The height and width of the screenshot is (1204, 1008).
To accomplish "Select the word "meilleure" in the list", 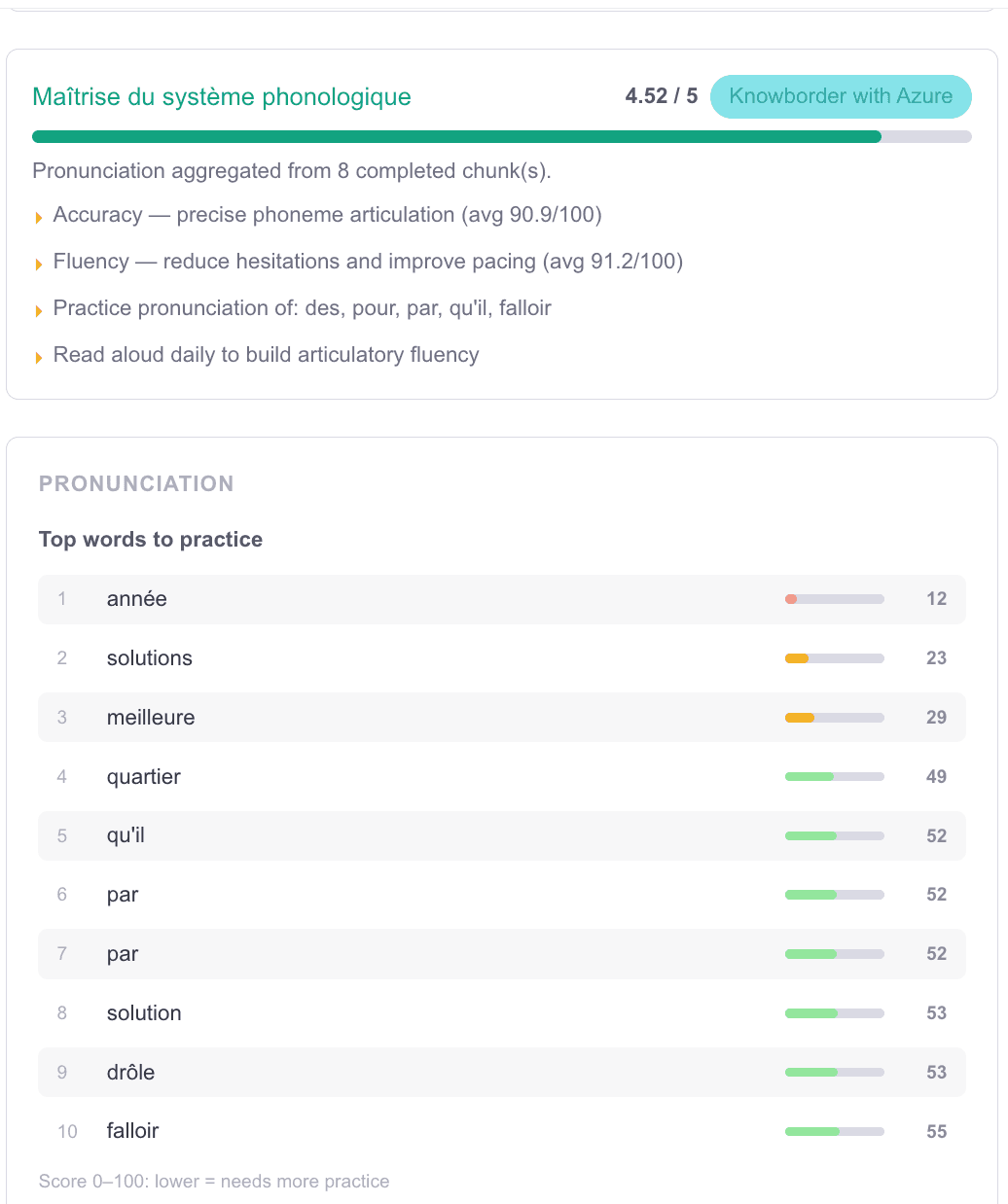I will [151, 718].
